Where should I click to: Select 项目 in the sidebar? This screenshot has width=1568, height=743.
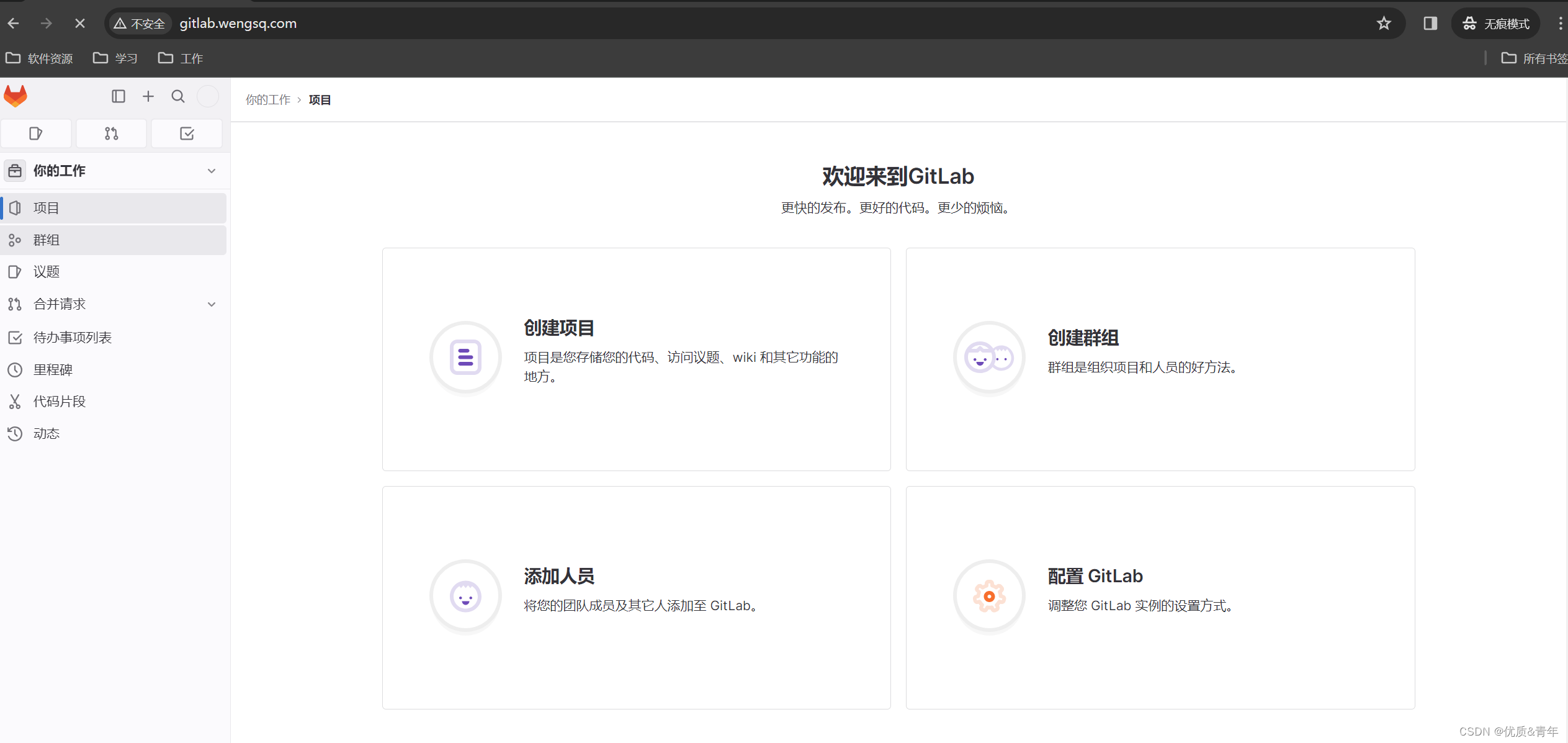point(114,208)
